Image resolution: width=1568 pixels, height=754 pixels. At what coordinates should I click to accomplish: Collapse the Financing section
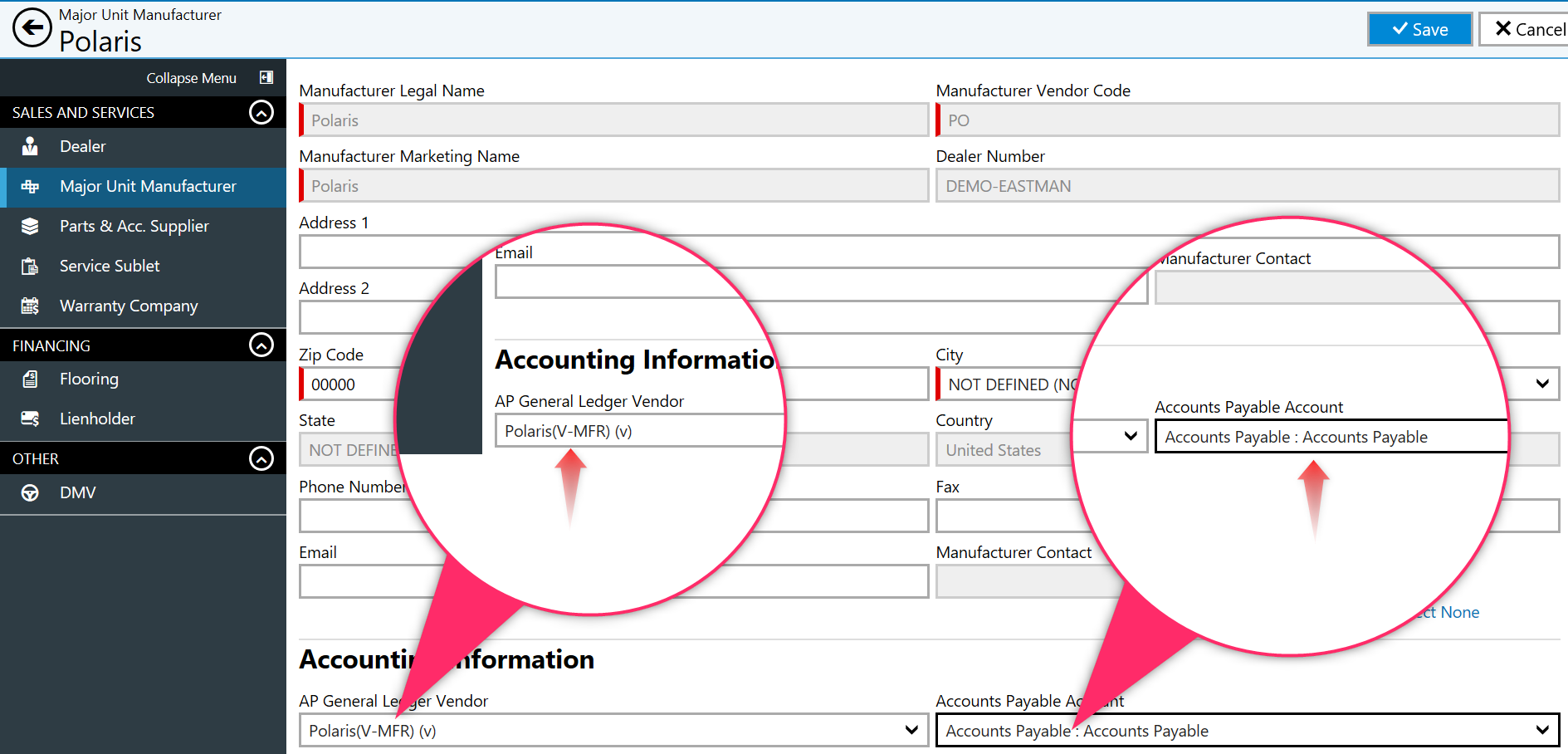(x=261, y=345)
